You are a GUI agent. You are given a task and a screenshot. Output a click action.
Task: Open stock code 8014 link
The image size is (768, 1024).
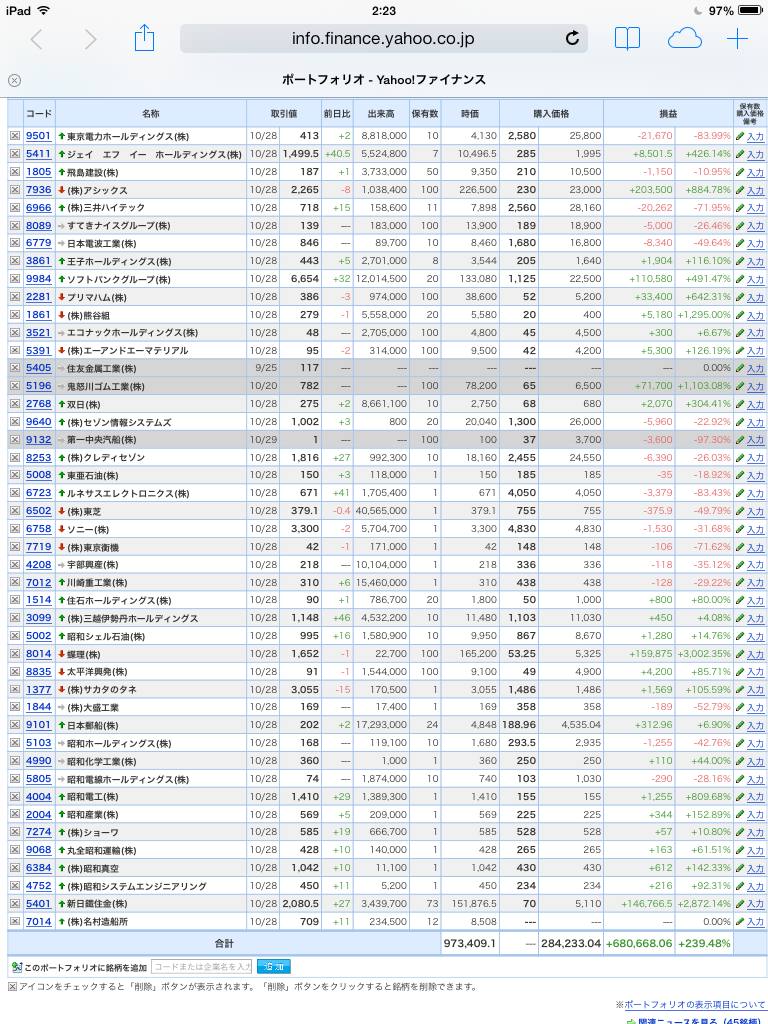pos(39,653)
